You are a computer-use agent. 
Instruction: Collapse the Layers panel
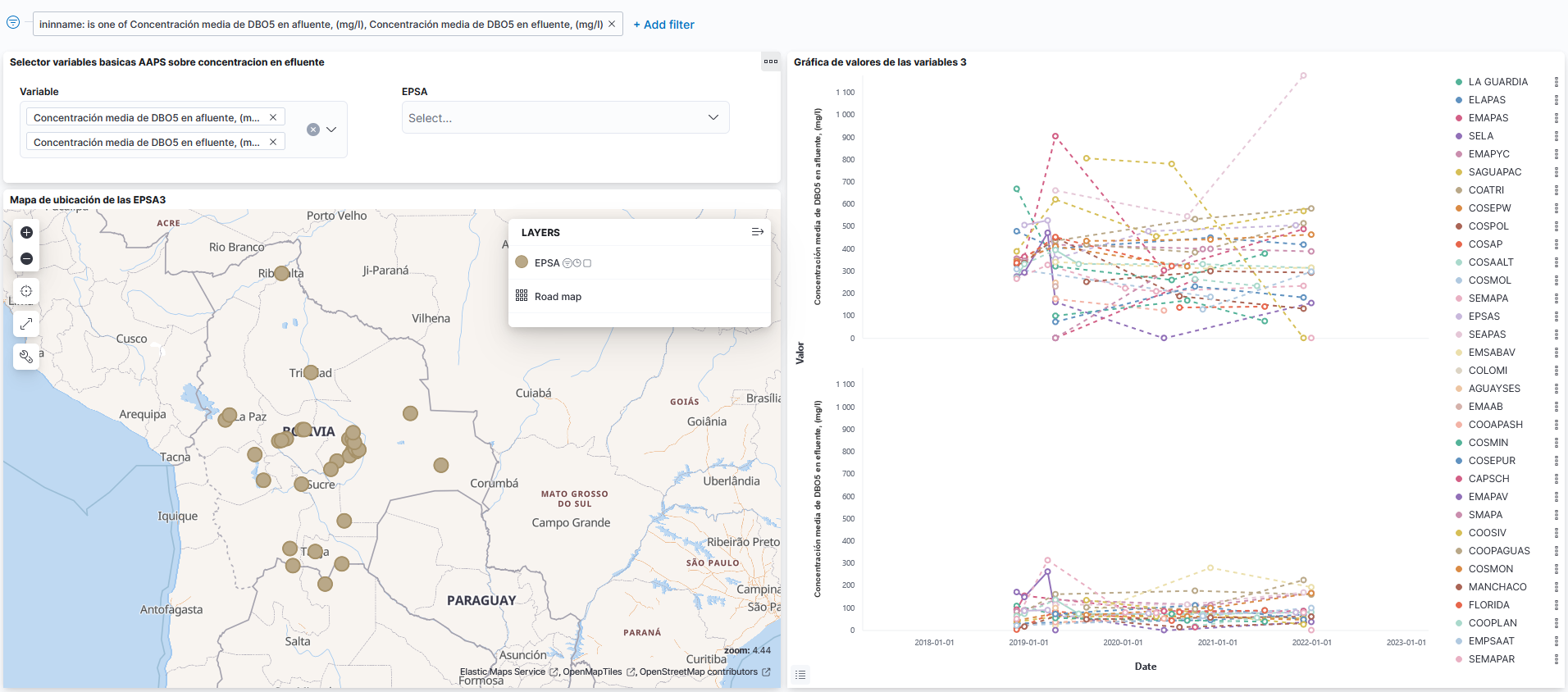757,232
